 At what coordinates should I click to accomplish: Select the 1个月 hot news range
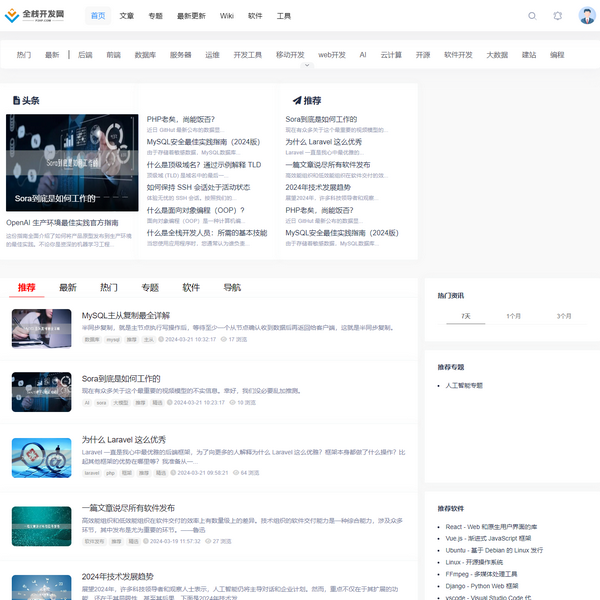(513, 316)
